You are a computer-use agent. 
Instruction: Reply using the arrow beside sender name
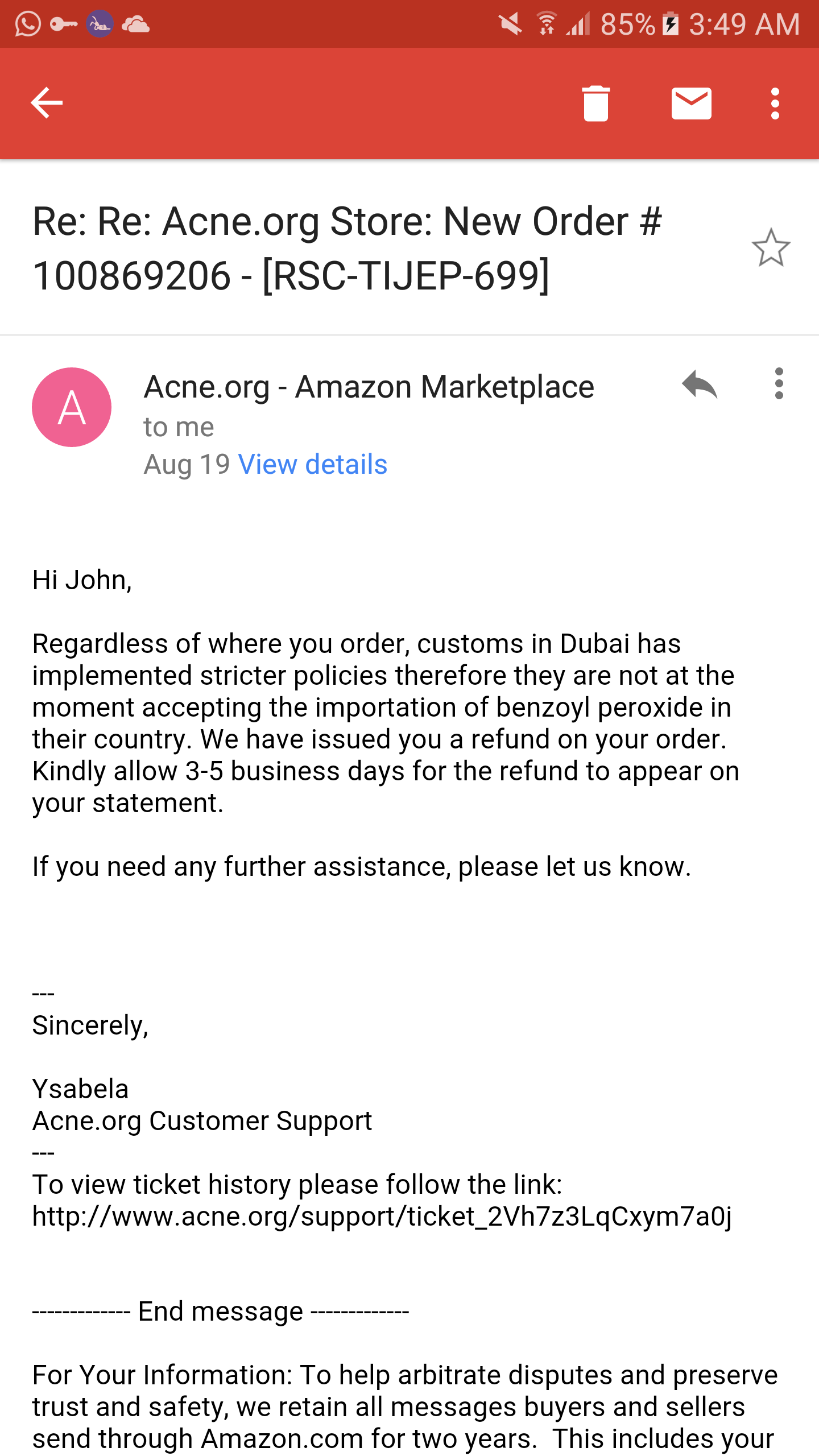coord(700,384)
